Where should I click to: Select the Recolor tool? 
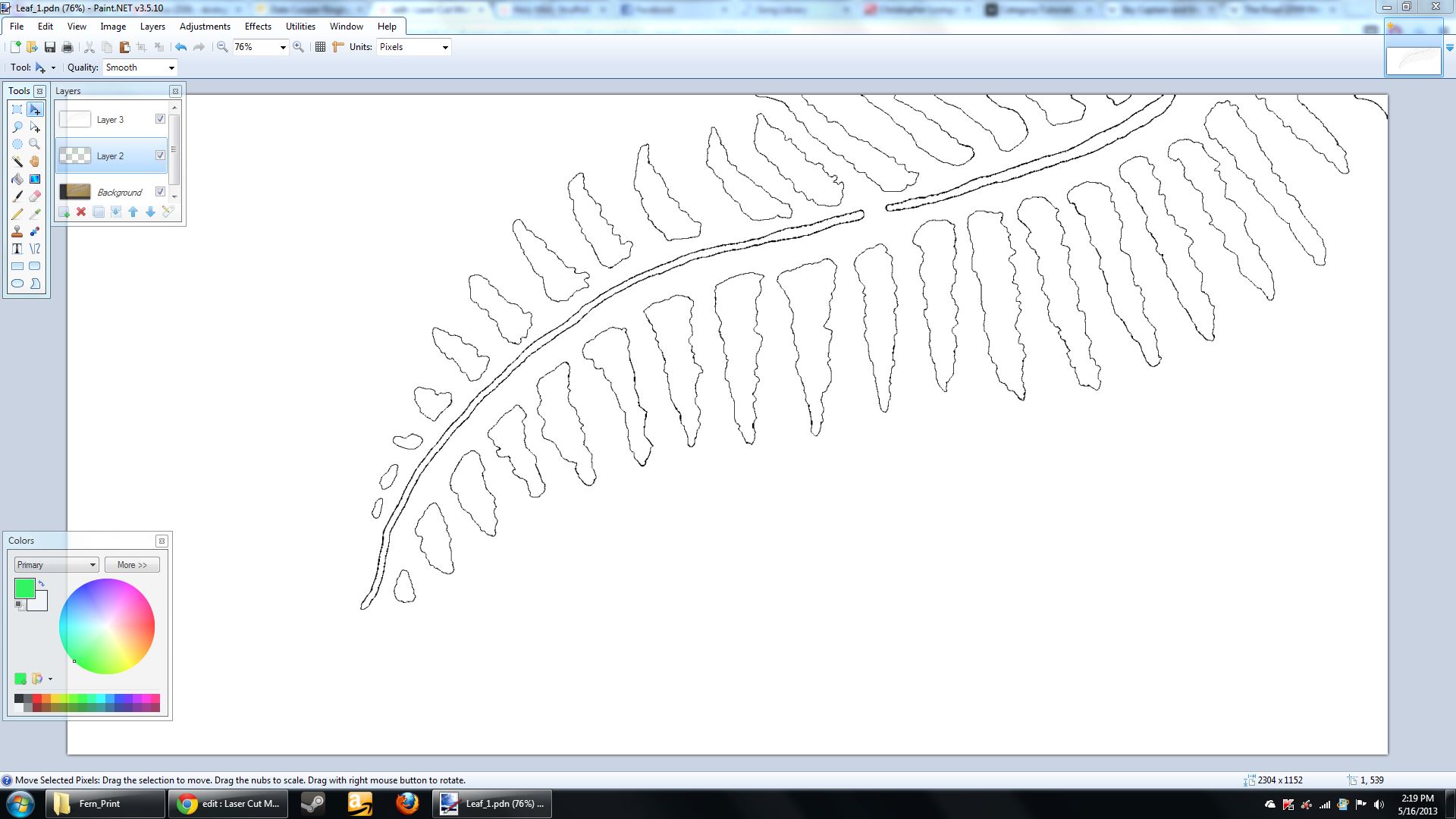(35, 231)
